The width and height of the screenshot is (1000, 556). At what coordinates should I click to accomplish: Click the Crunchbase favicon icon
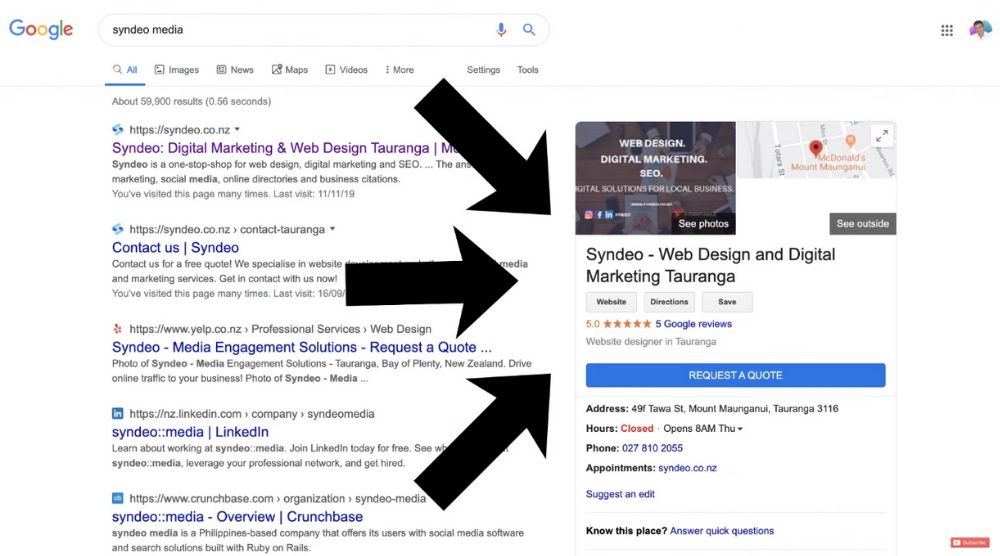(117, 498)
